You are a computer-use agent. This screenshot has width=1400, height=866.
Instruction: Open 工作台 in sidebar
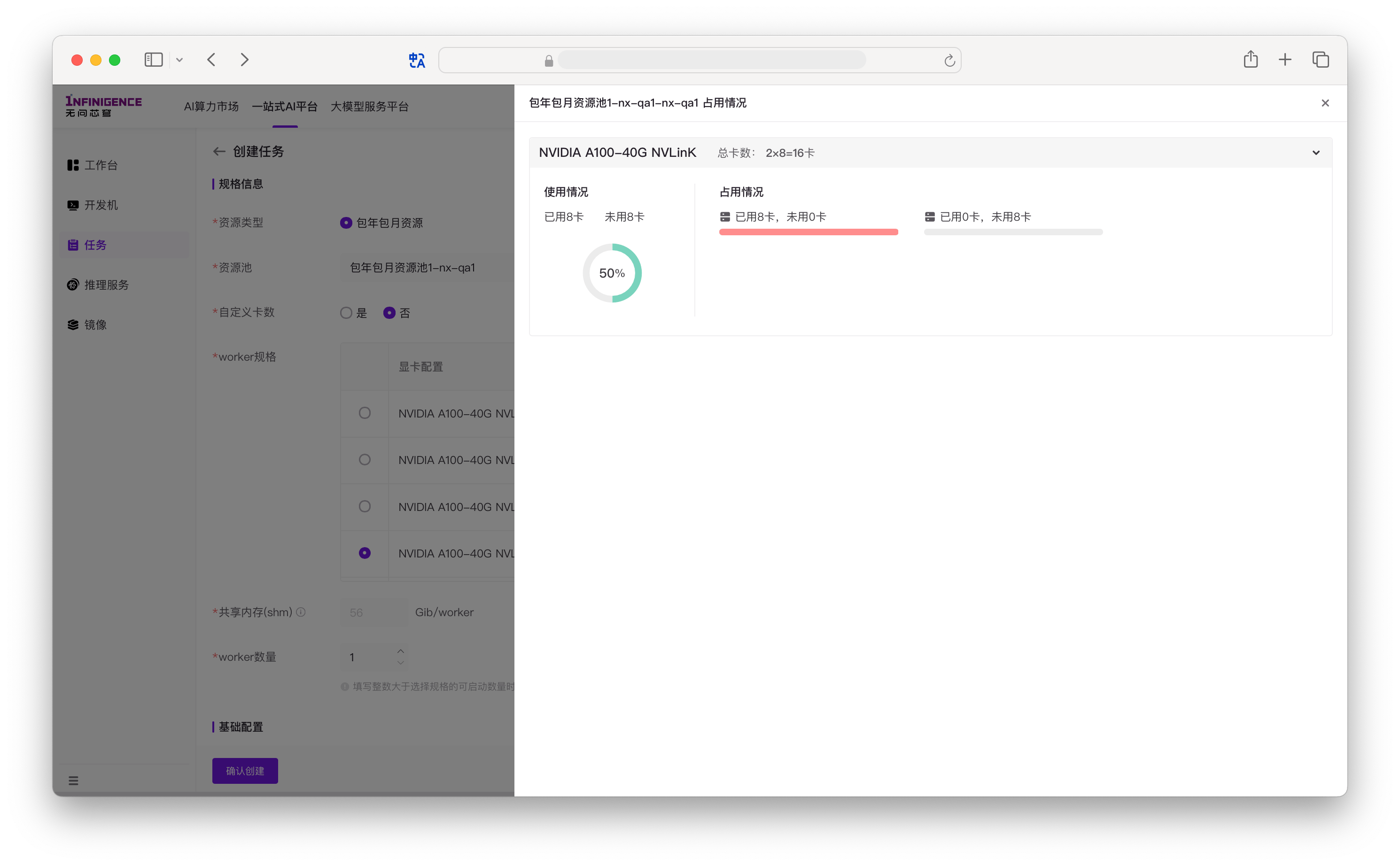[124, 165]
